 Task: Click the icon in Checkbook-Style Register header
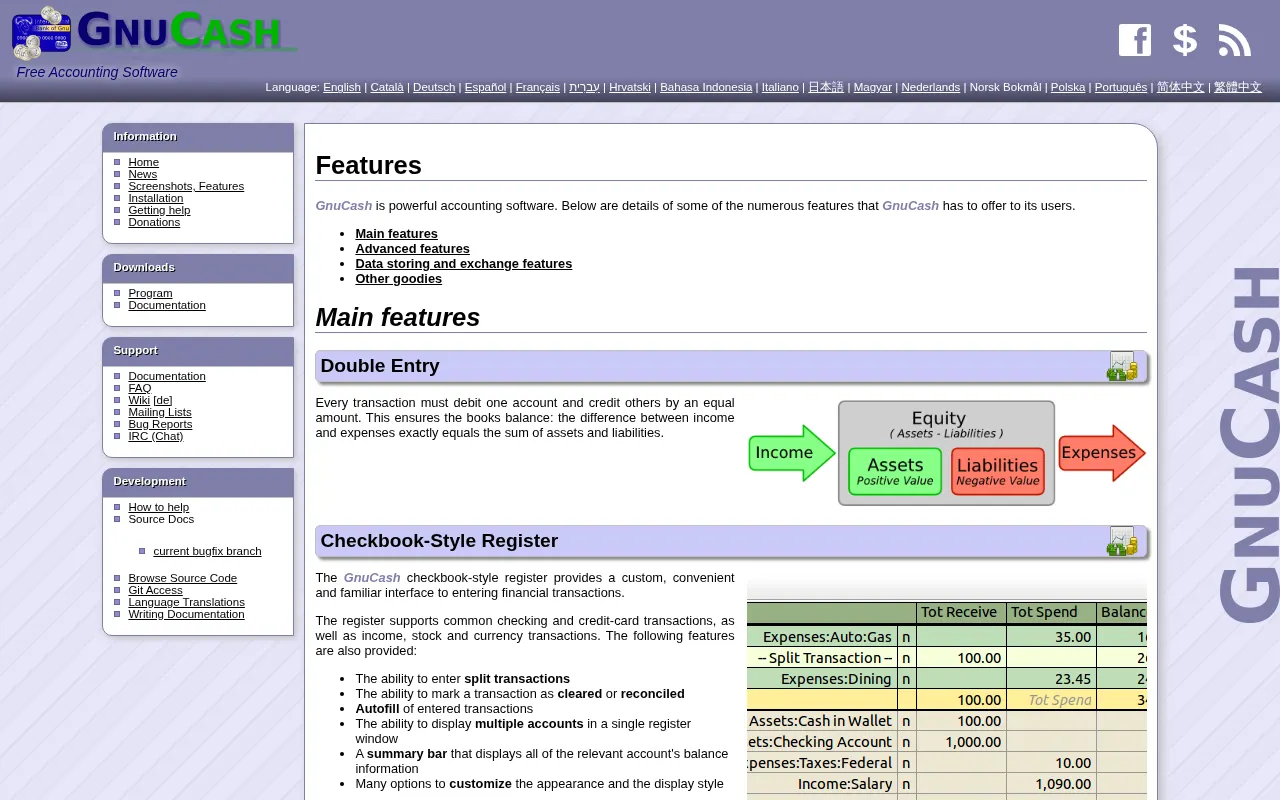pos(1122,541)
